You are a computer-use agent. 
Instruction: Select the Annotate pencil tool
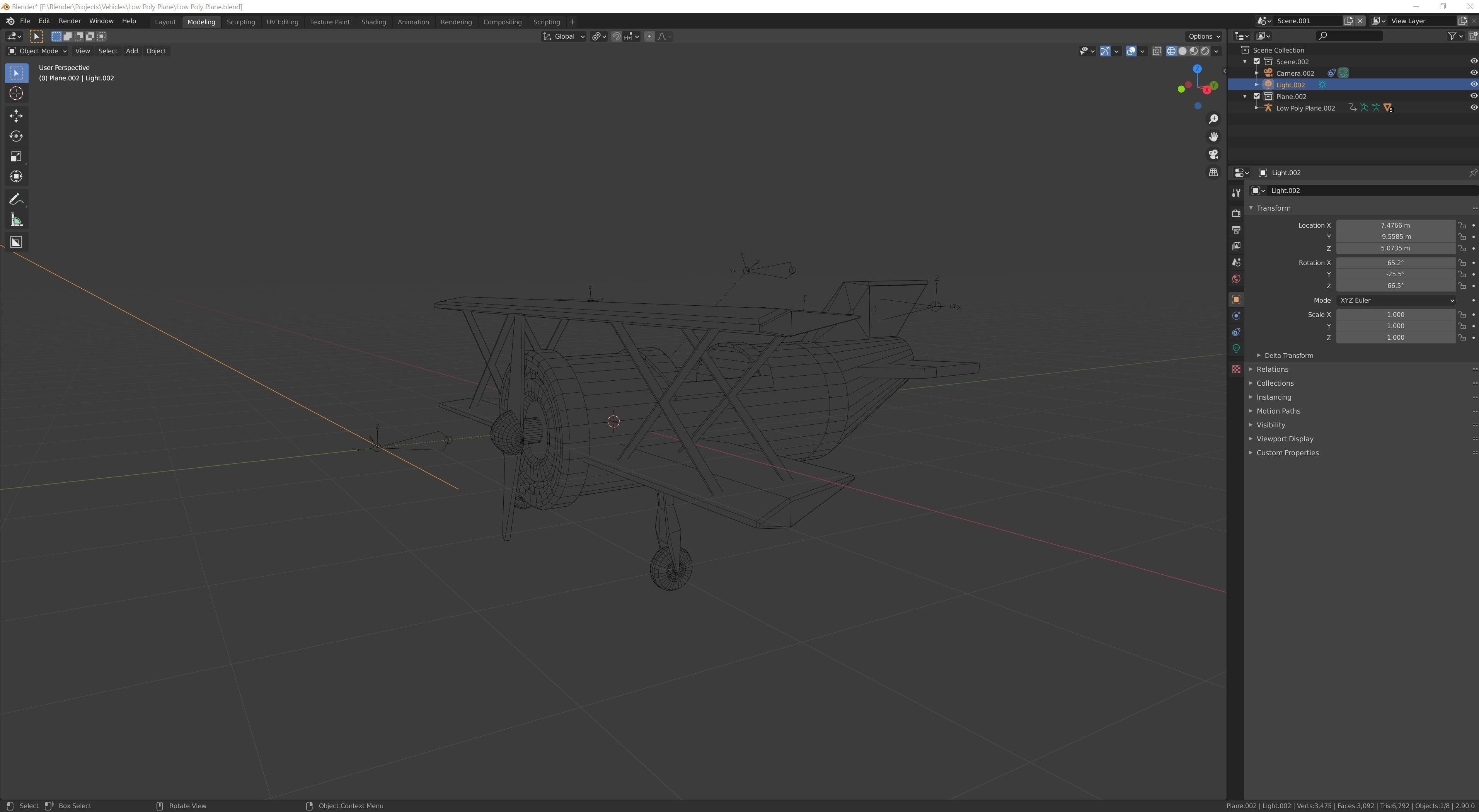16,199
